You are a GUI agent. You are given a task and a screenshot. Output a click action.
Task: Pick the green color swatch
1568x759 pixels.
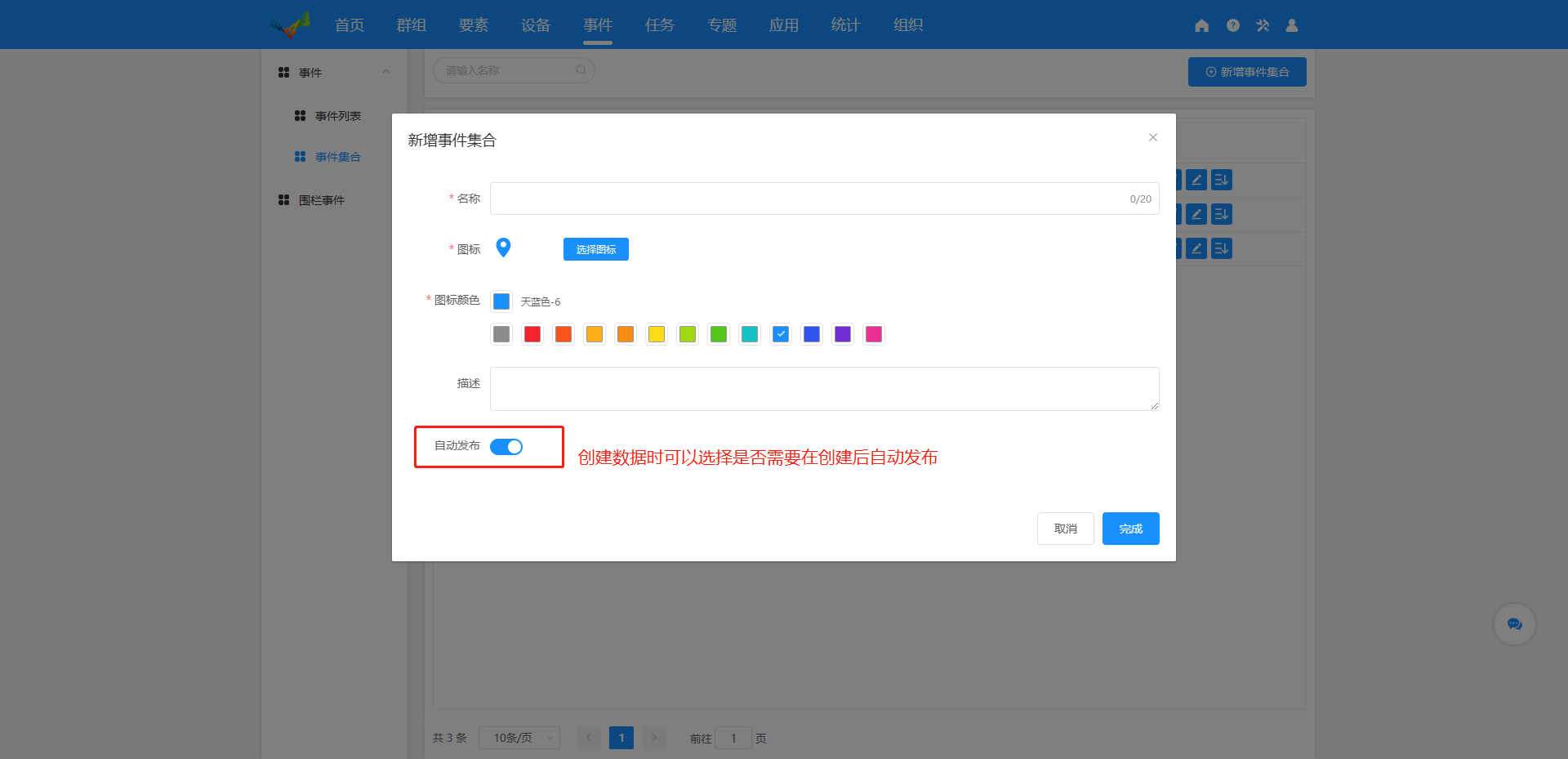pyautogui.click(x=719, y=334)
